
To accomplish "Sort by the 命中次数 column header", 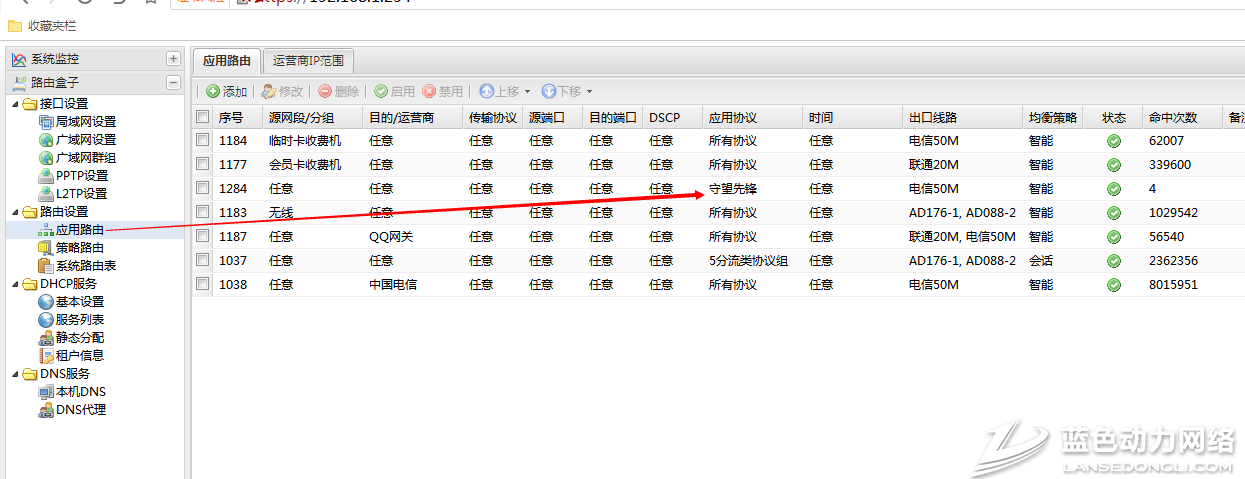I will click(1171, 117).
